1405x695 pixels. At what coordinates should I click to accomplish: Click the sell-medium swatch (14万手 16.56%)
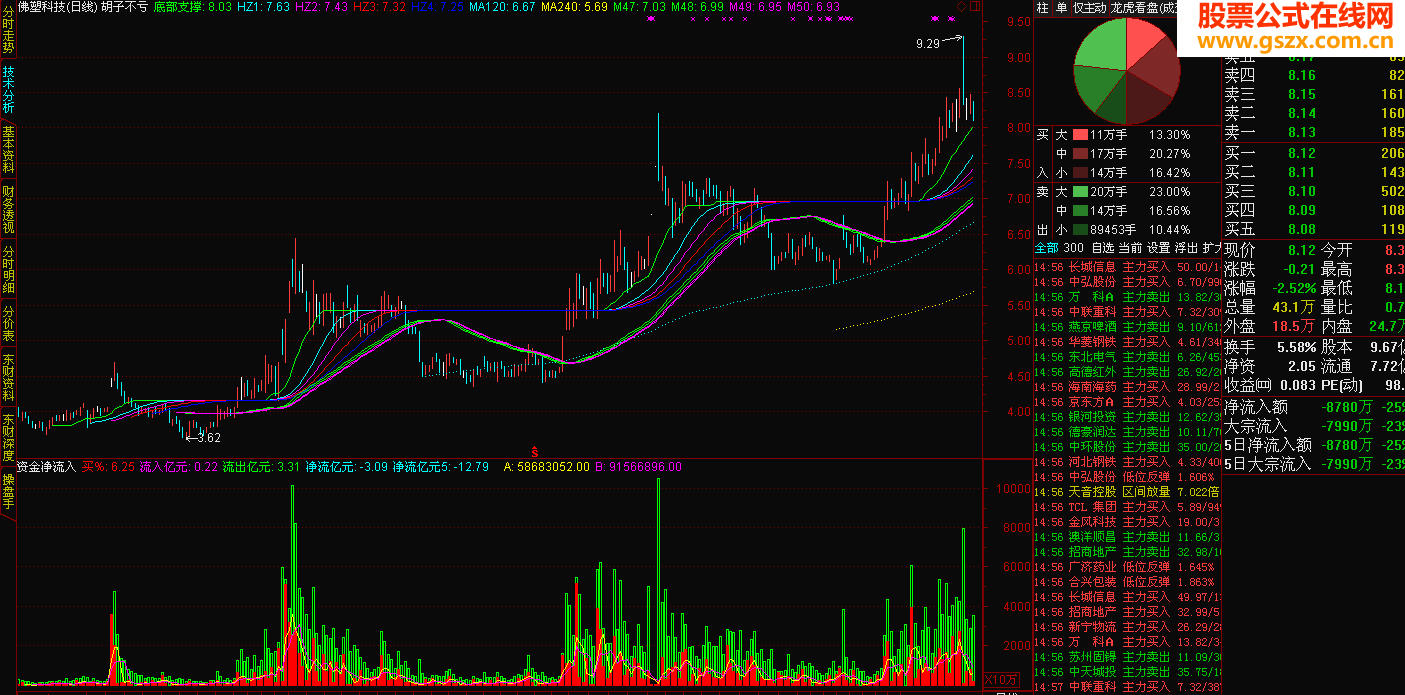pyautogui.click(x=1080, y=211)
